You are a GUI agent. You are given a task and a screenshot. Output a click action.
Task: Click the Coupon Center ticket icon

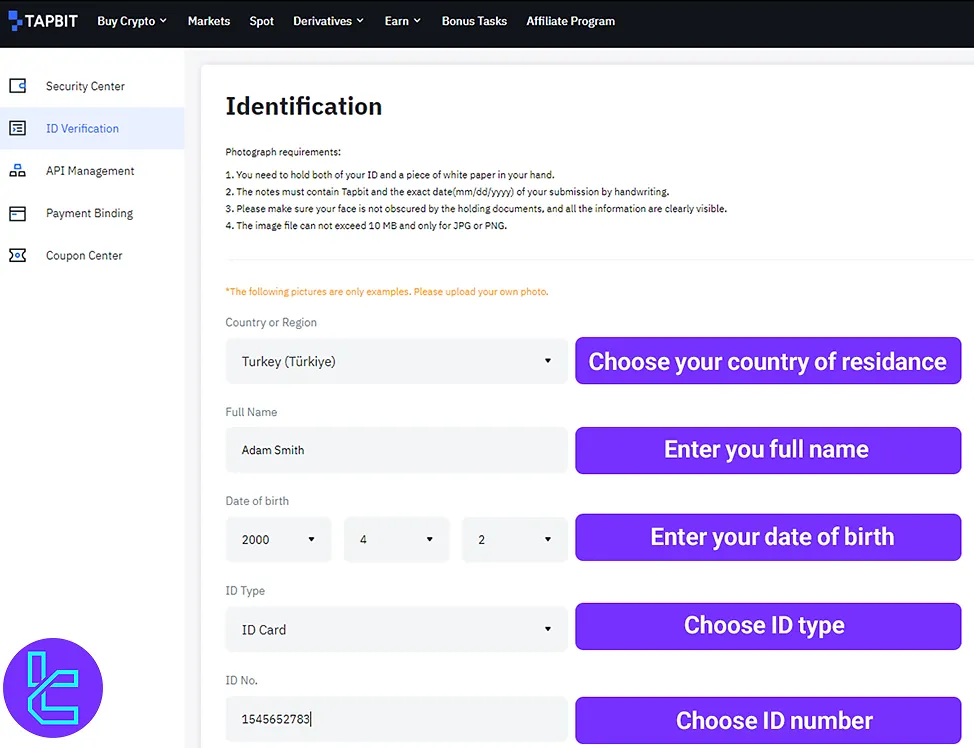tap(17, 255)
